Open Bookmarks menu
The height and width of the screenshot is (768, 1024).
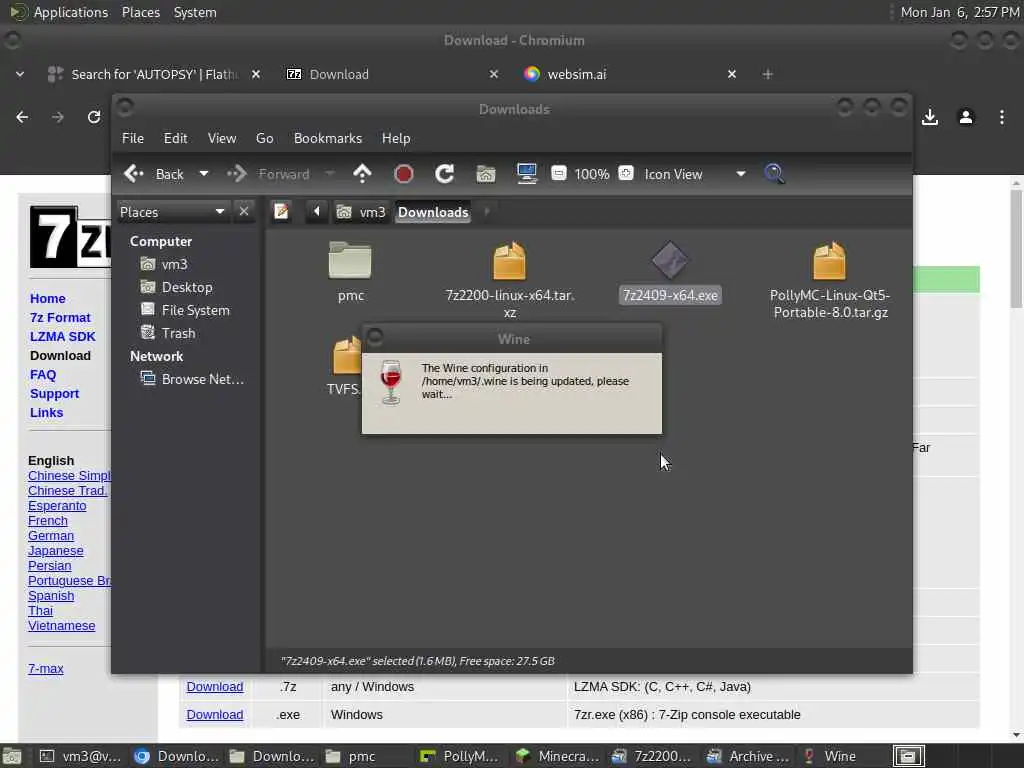tap(328, 138)
